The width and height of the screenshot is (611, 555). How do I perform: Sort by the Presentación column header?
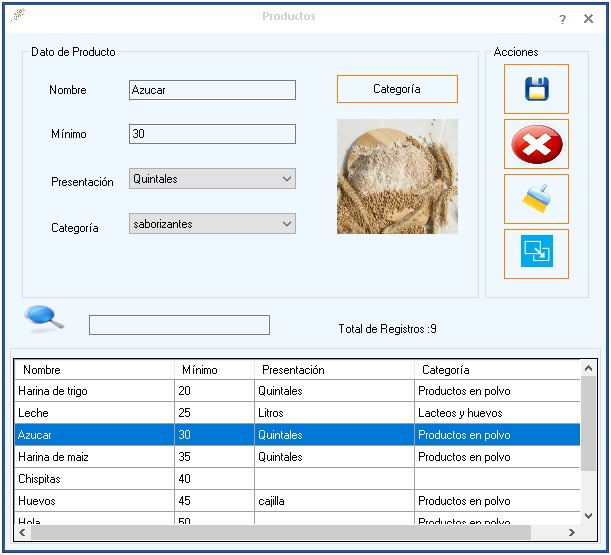[x=332, y=370]
